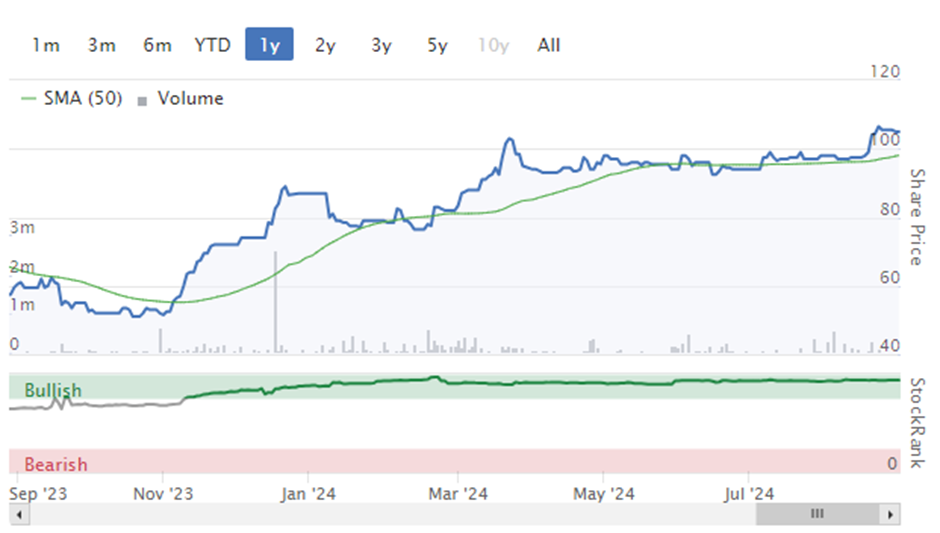
Task: Click the scrollbar right arrow
Action: pos(890,514)
